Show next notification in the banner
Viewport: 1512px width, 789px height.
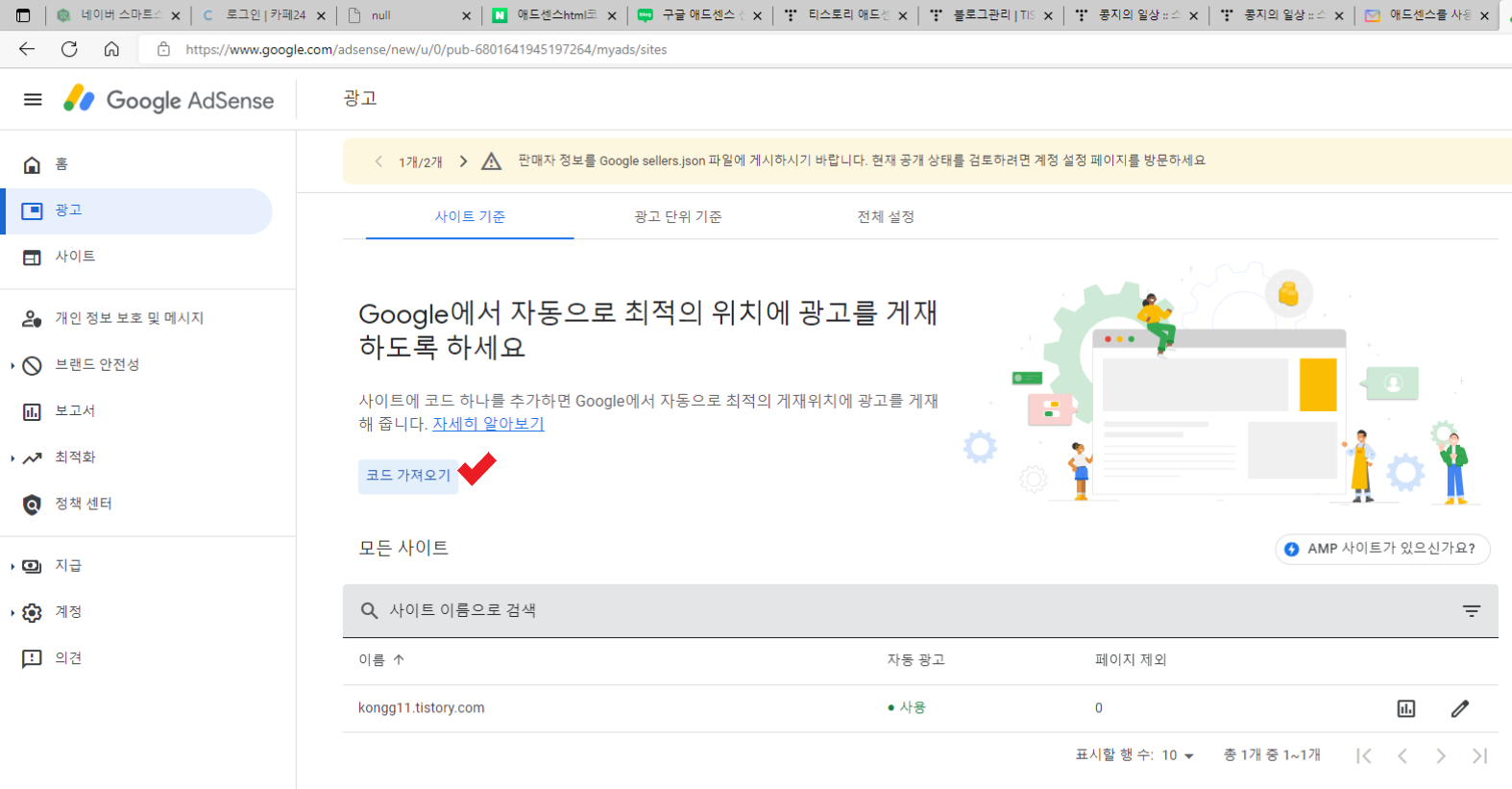[x=463, y=161]
